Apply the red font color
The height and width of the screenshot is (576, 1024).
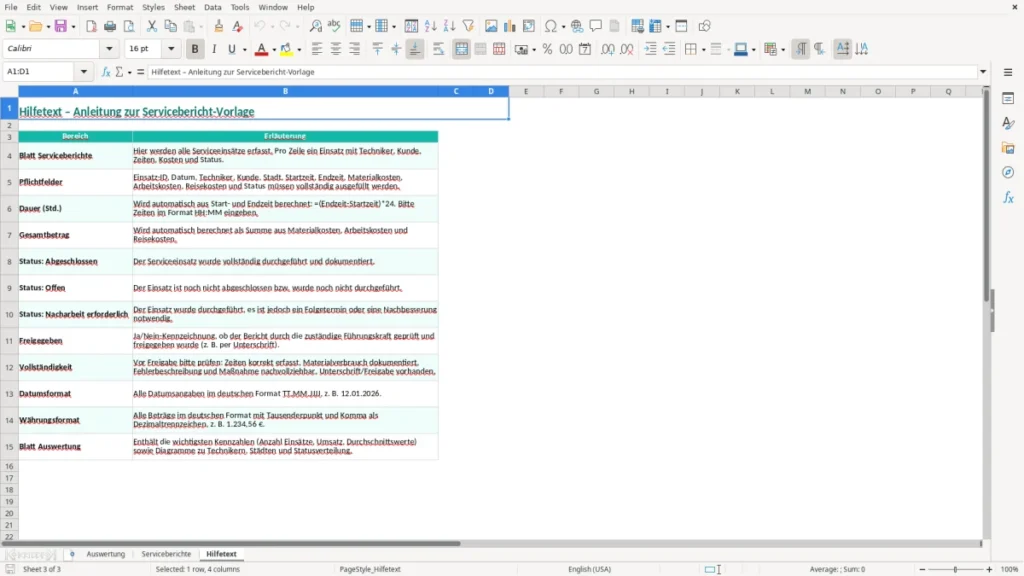pyautogui.click(x=261, y=49)
